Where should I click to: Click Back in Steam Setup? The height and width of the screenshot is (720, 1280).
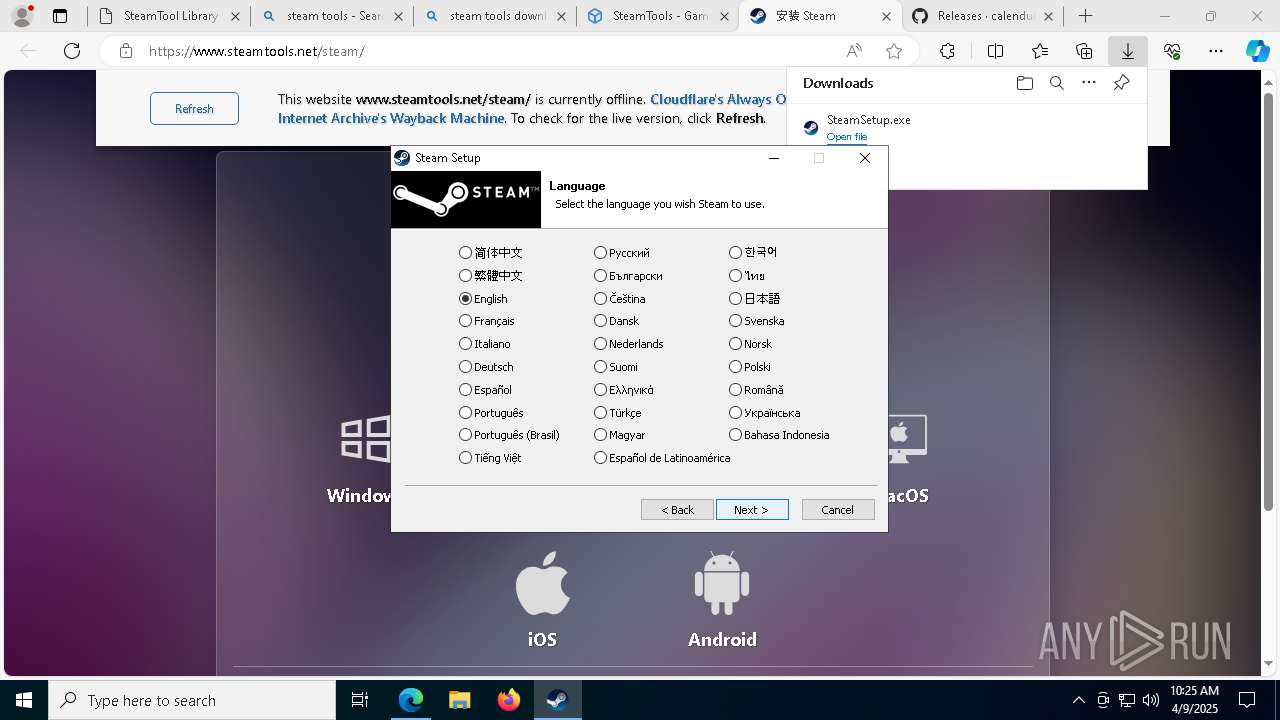pos(677,510)
